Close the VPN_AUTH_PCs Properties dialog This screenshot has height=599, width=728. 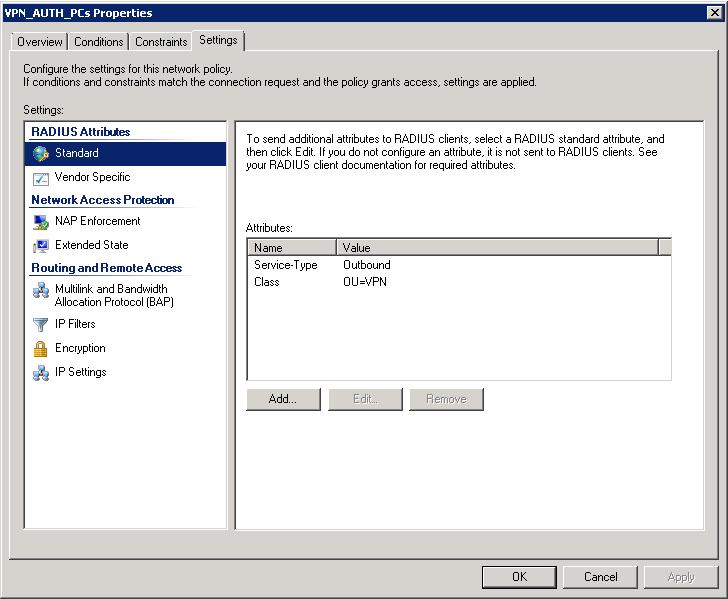[x=715, y=13]
